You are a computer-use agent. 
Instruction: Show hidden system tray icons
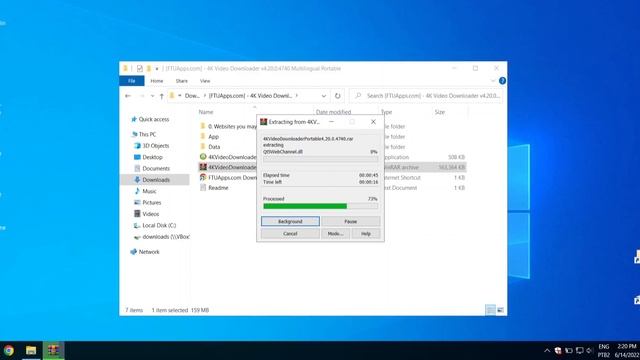[547, 351]
